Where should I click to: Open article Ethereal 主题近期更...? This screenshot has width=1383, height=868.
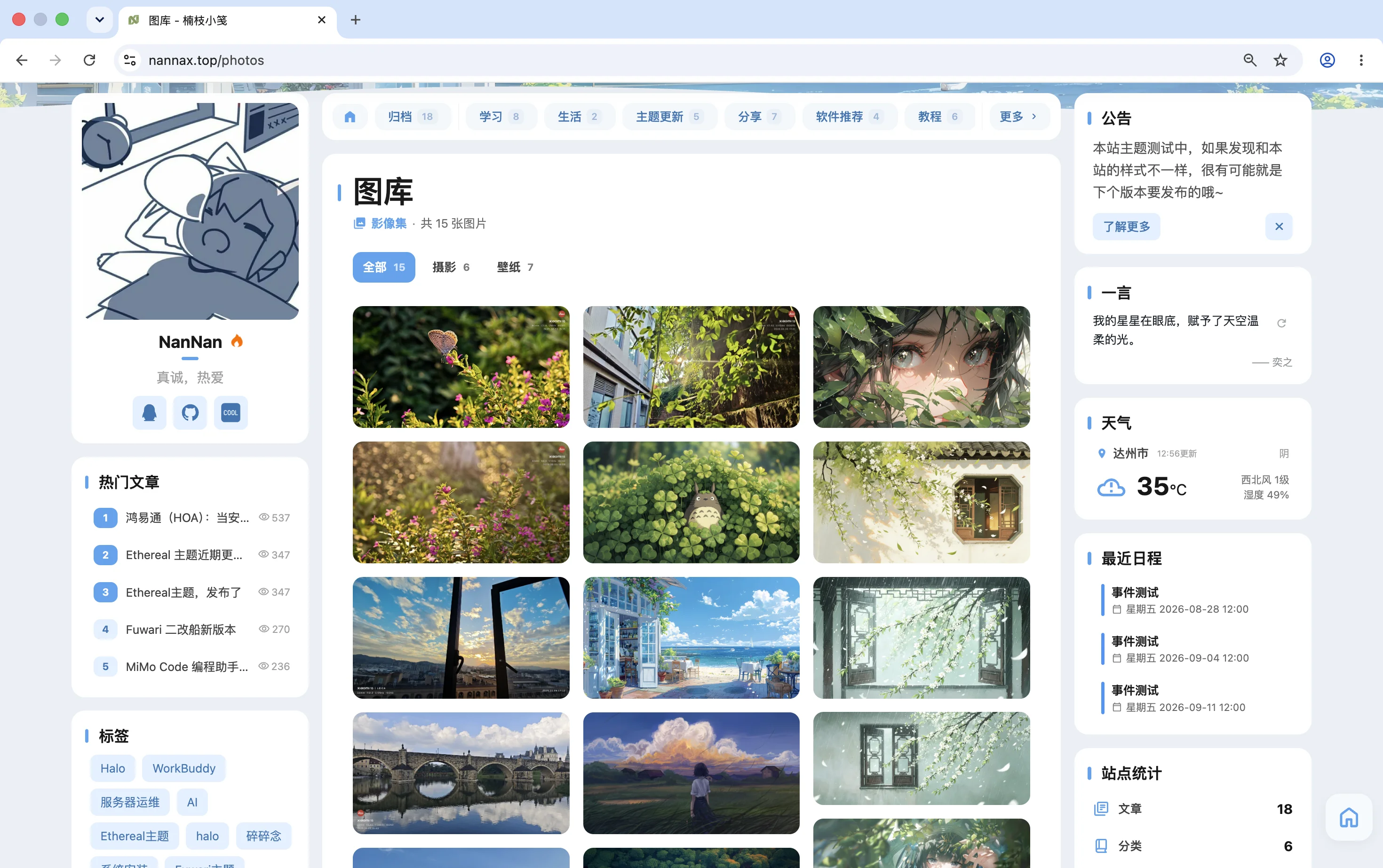click(191, 555)
